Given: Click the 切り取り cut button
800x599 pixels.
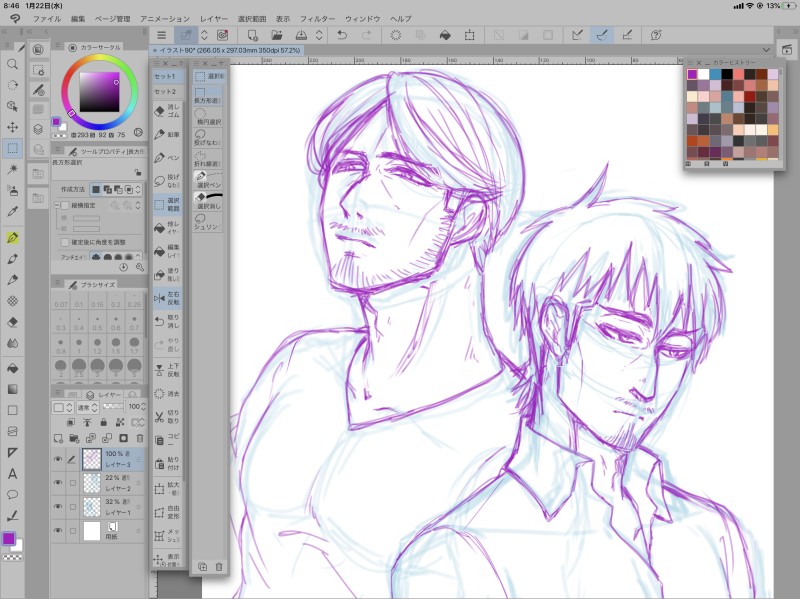Looking at the screenshot, I should tap(167, 417).
